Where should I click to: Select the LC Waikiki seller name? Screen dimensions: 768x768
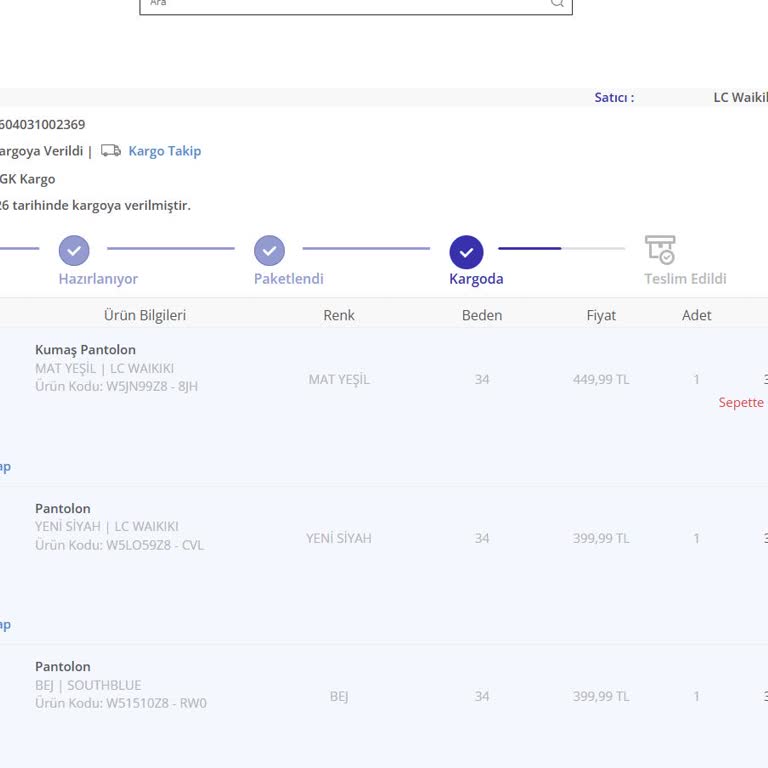coord(739,97)
